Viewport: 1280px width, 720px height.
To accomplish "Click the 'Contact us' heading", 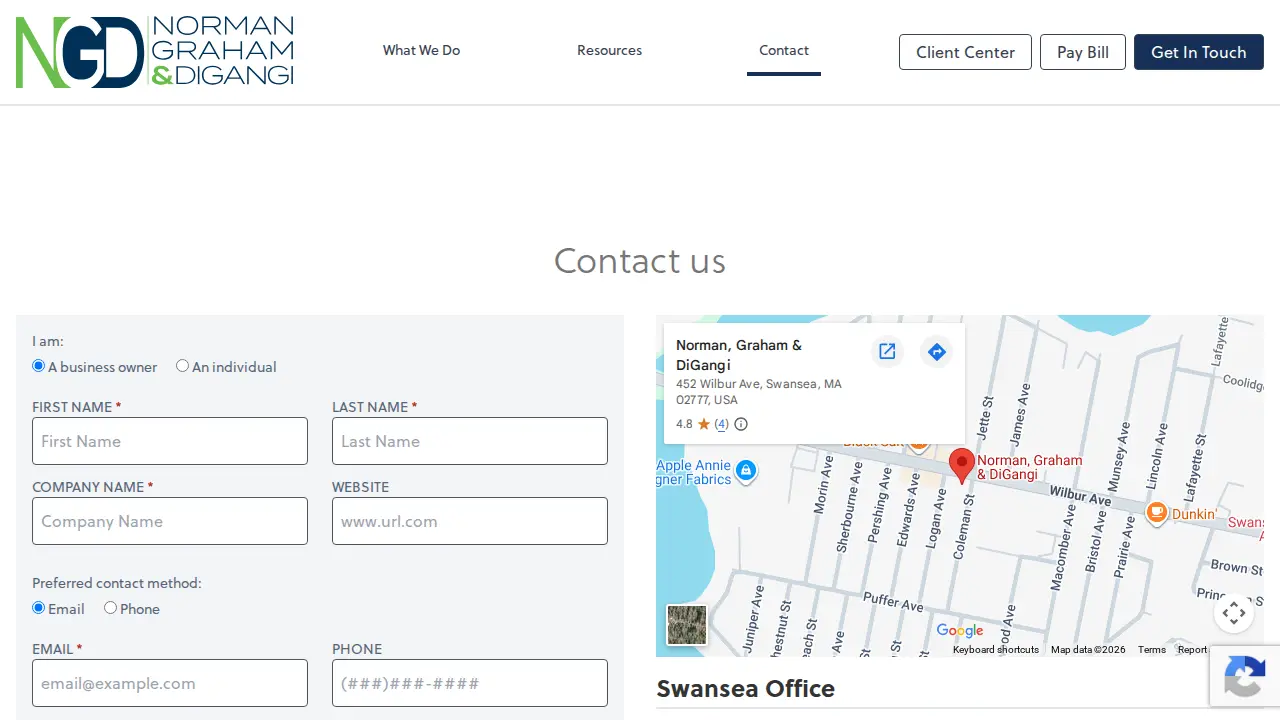I will click(640, 261).
